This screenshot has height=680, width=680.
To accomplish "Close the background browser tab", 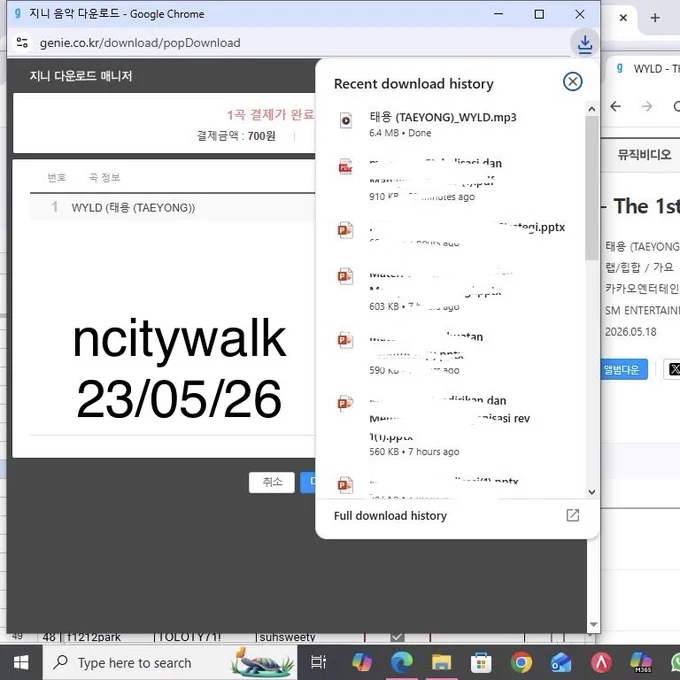I will (x=623, y=18).
